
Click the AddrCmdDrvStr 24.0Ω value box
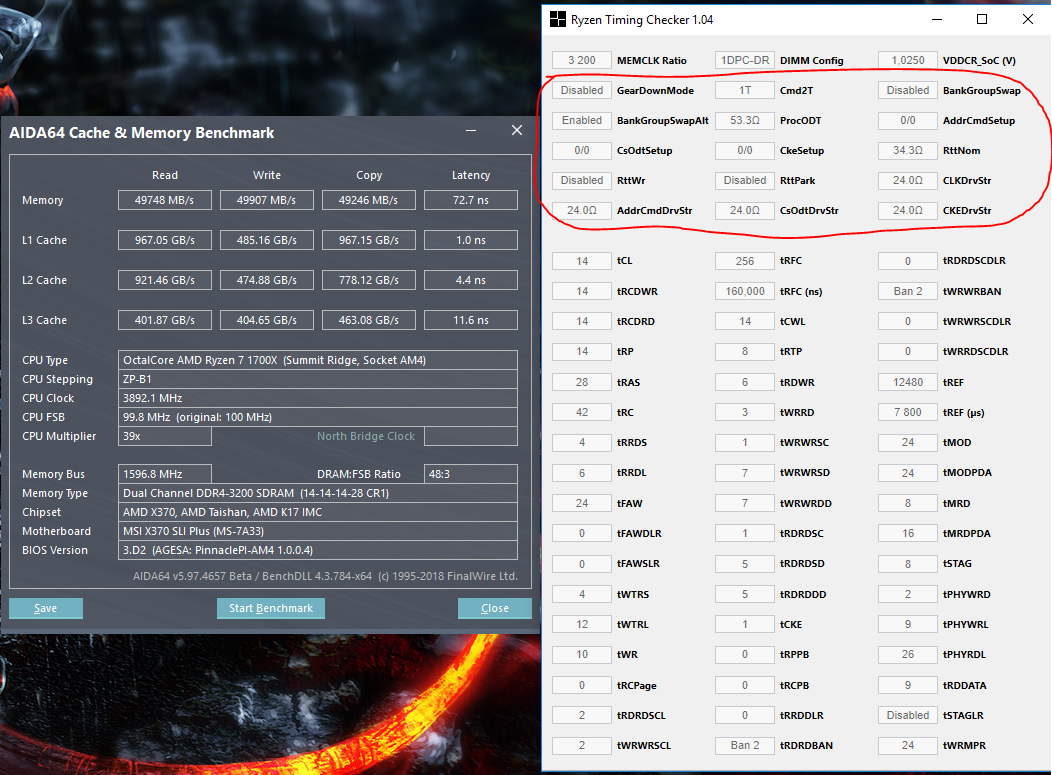pos(582,211)
